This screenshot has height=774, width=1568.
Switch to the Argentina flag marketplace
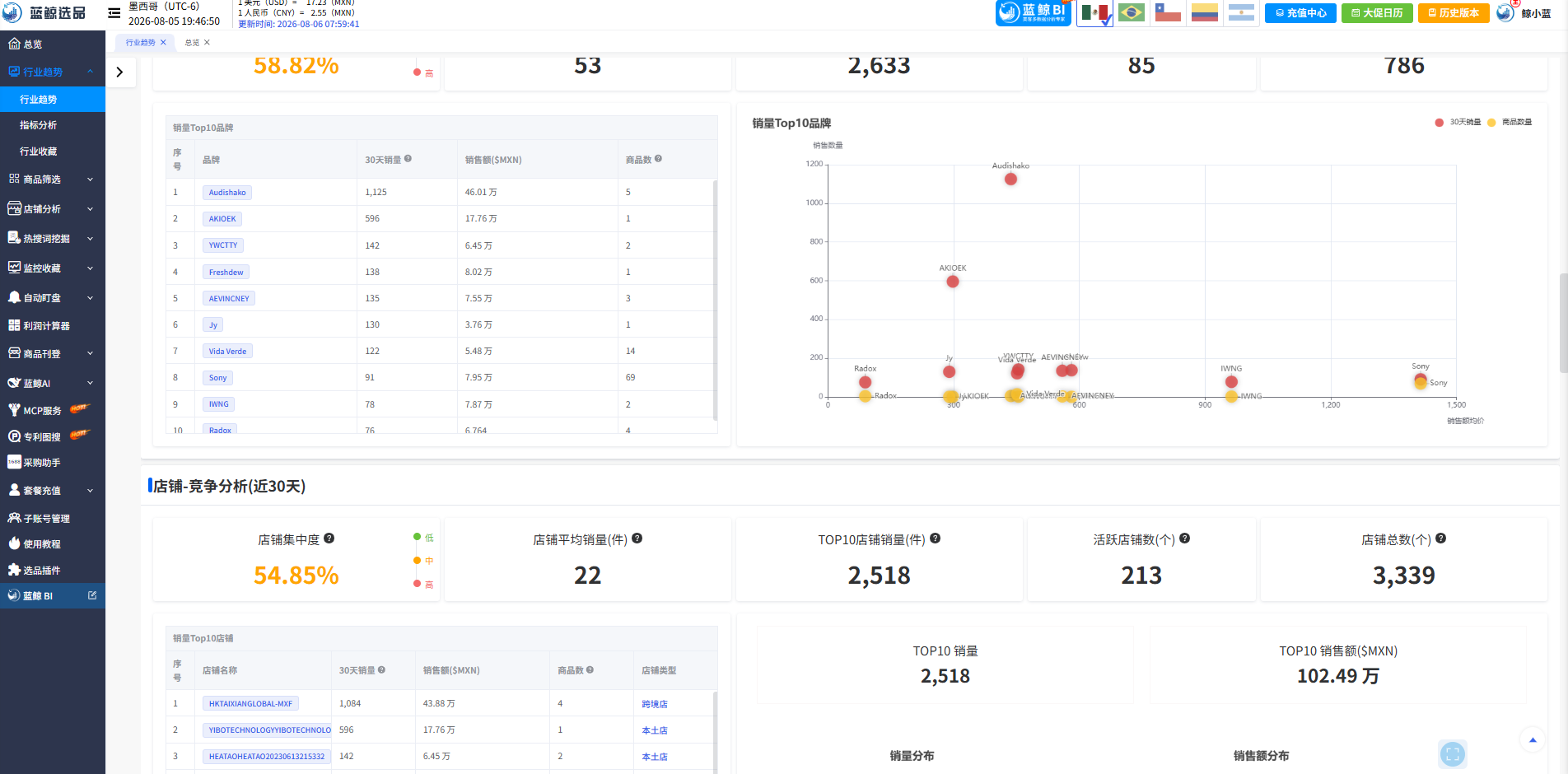pyautogui.click(x=1241, y=13)
